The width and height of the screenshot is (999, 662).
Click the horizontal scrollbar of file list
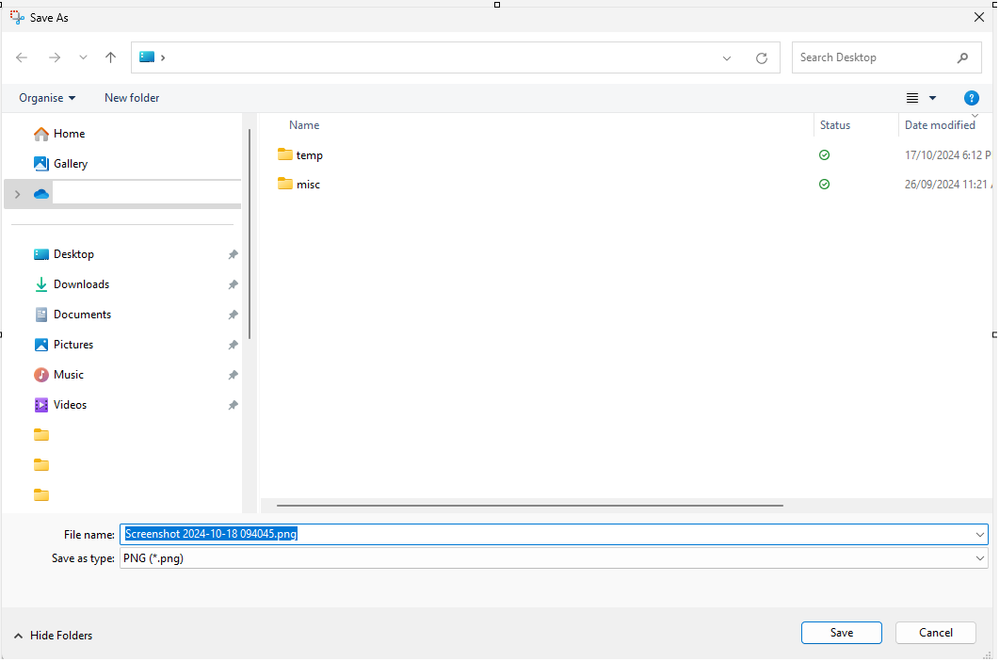[x=529, y=505]
